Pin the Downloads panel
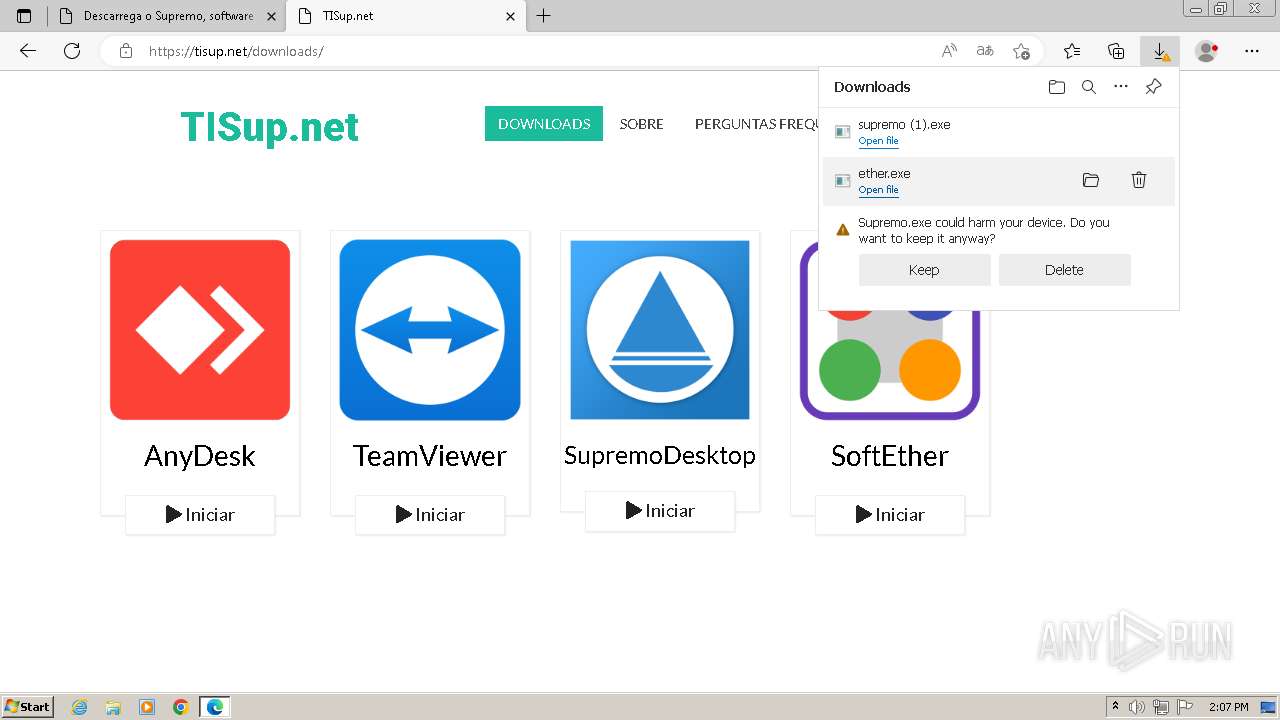Viewport: 1280px width, 720px height. click(1153, 87)
